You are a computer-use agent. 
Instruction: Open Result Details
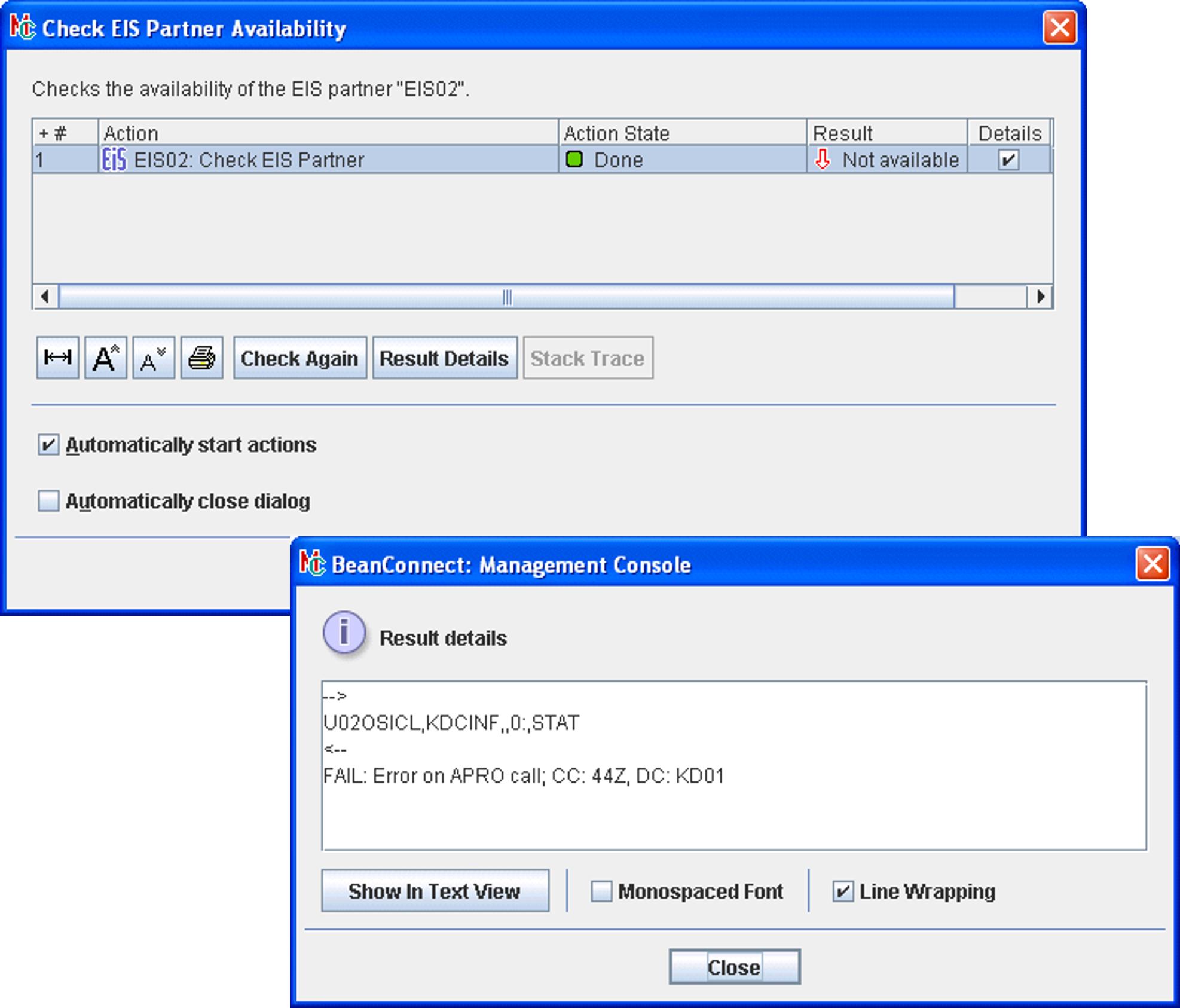(444, 358)
